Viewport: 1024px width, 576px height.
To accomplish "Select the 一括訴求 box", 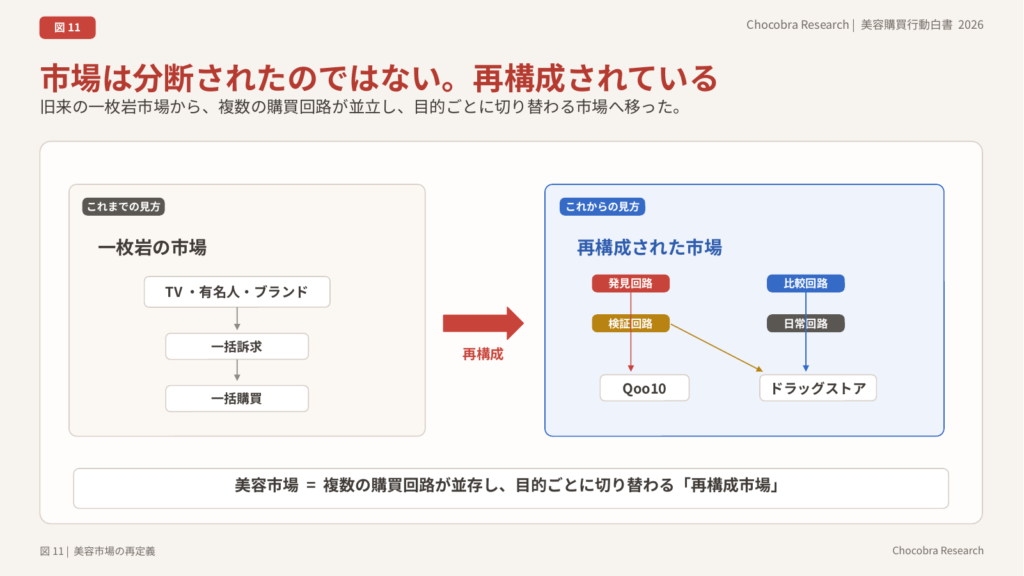I will pos(237,346).
